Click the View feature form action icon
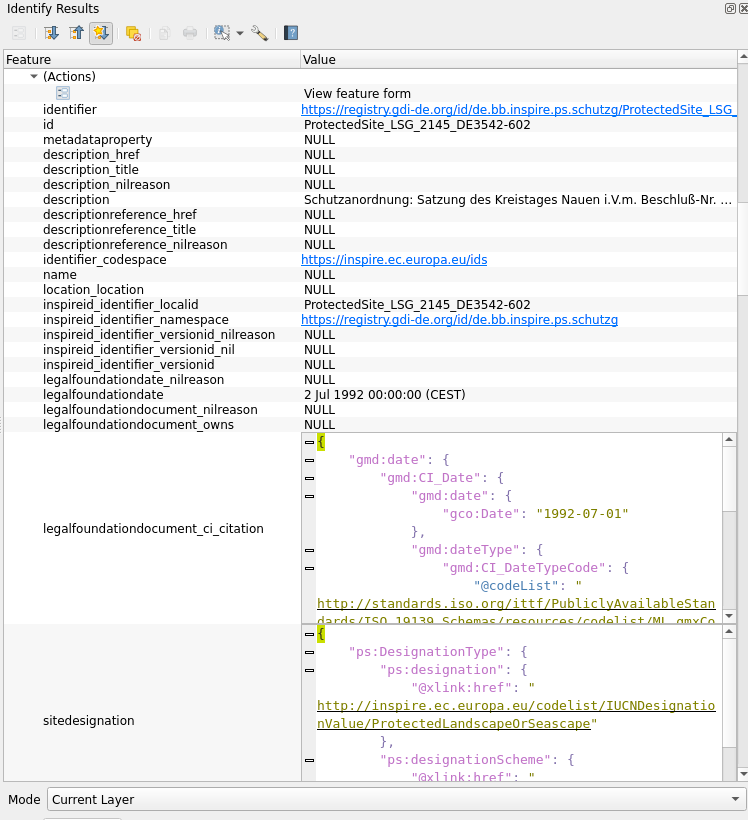 pos(63,93)
